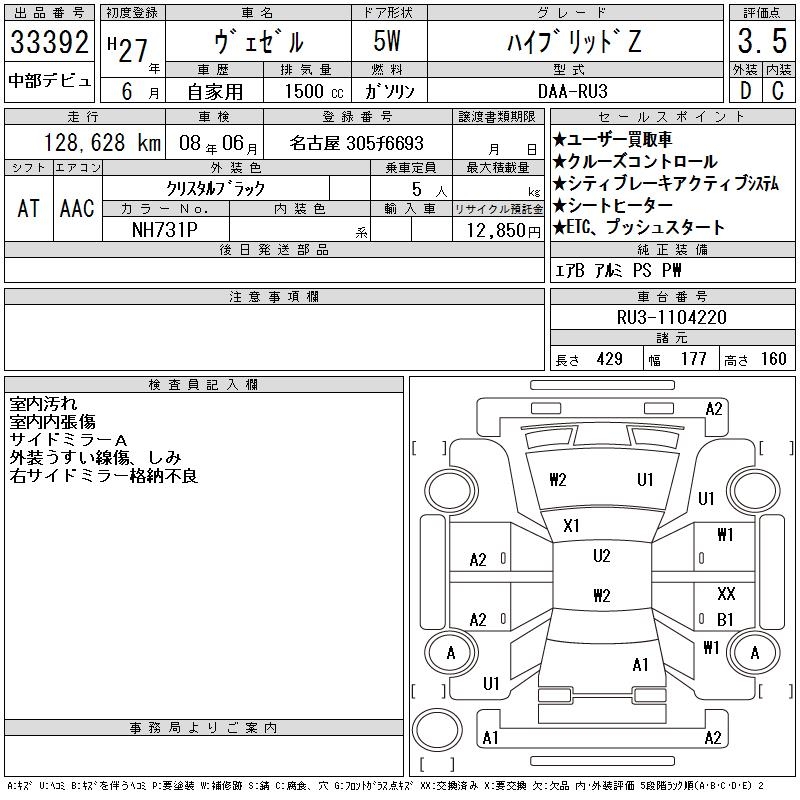Click inspector note 外装うすい線傷、しみ
Viewport: 800px width, 800px height.
[95, 458]
